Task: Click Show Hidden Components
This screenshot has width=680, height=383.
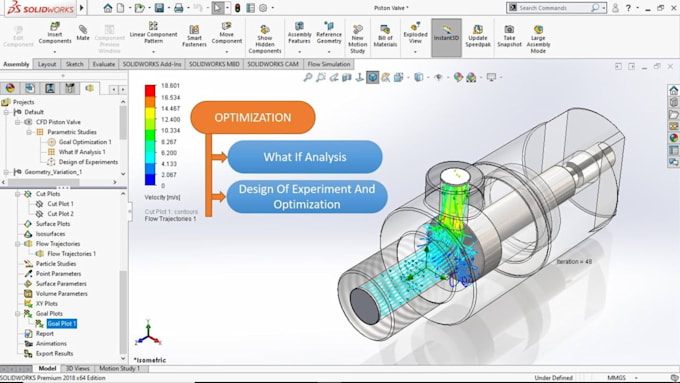Action: (x=265, y=39)
